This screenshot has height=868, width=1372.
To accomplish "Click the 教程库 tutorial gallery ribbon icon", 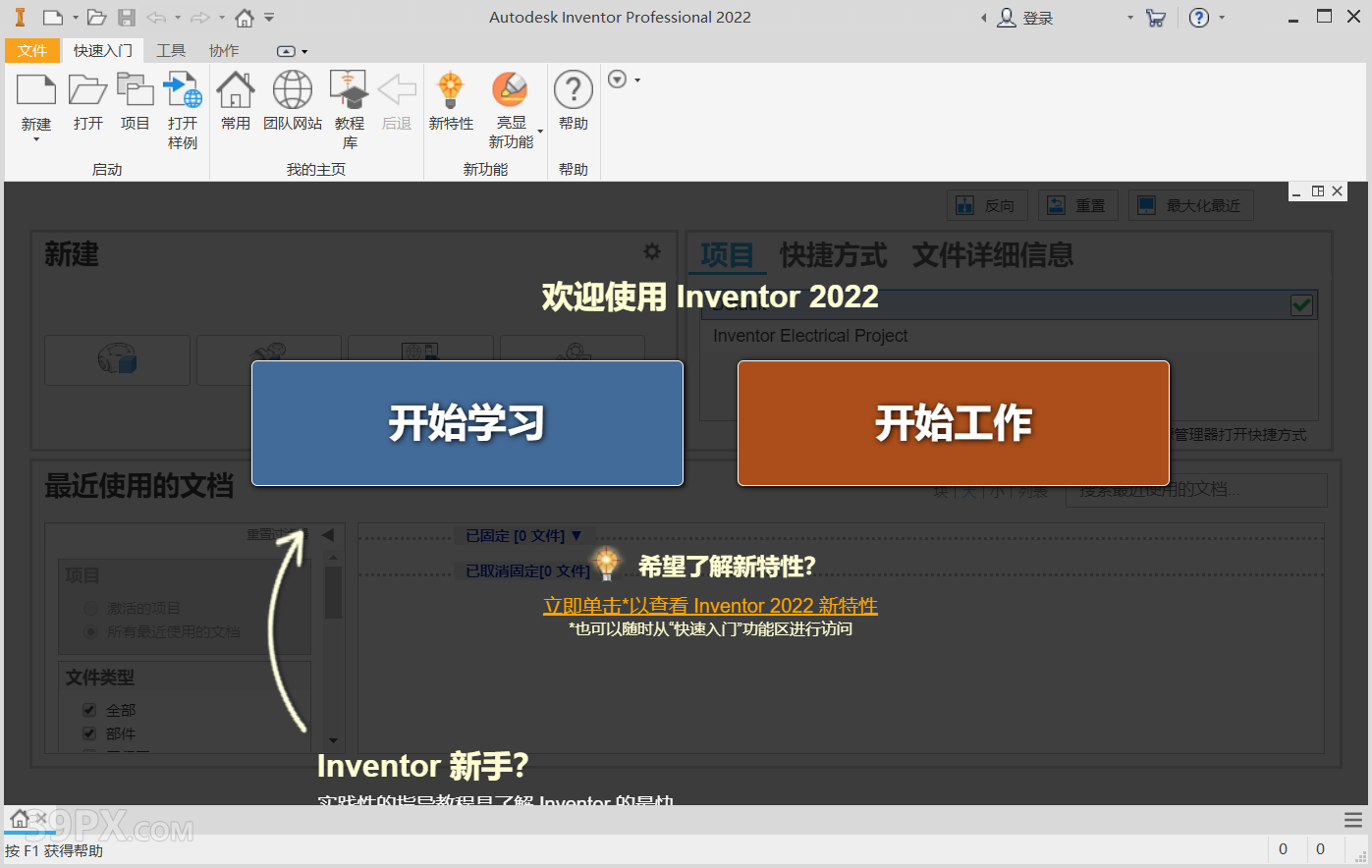I will [x=349, y=89].
